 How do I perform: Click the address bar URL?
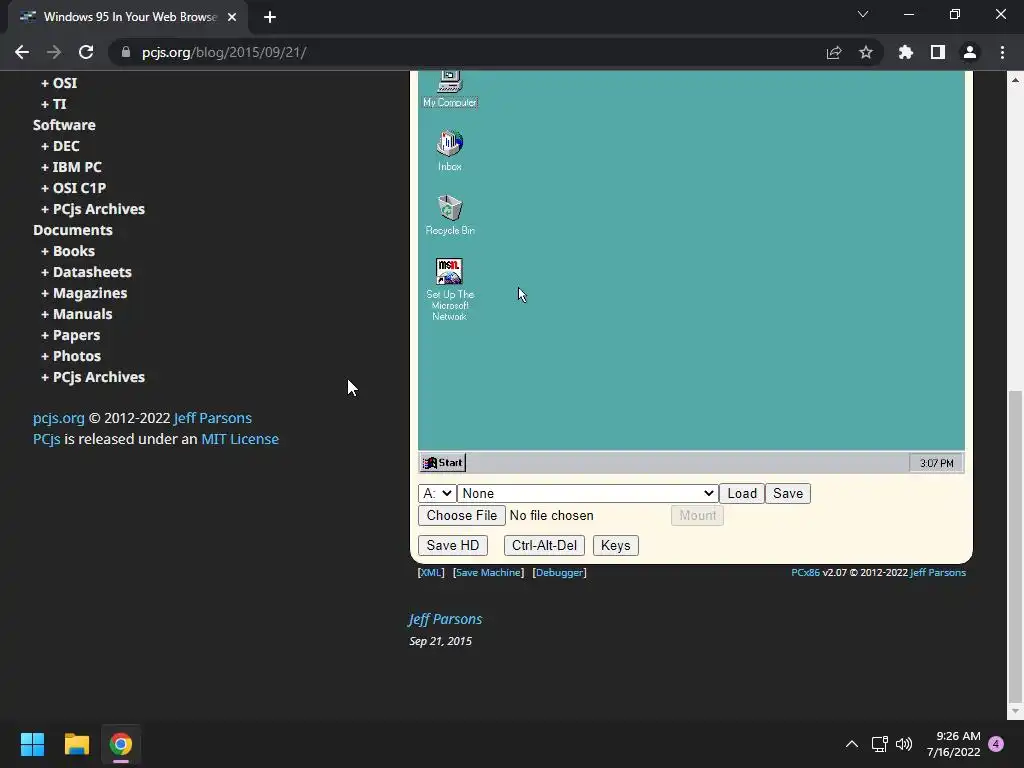(224, 52)
